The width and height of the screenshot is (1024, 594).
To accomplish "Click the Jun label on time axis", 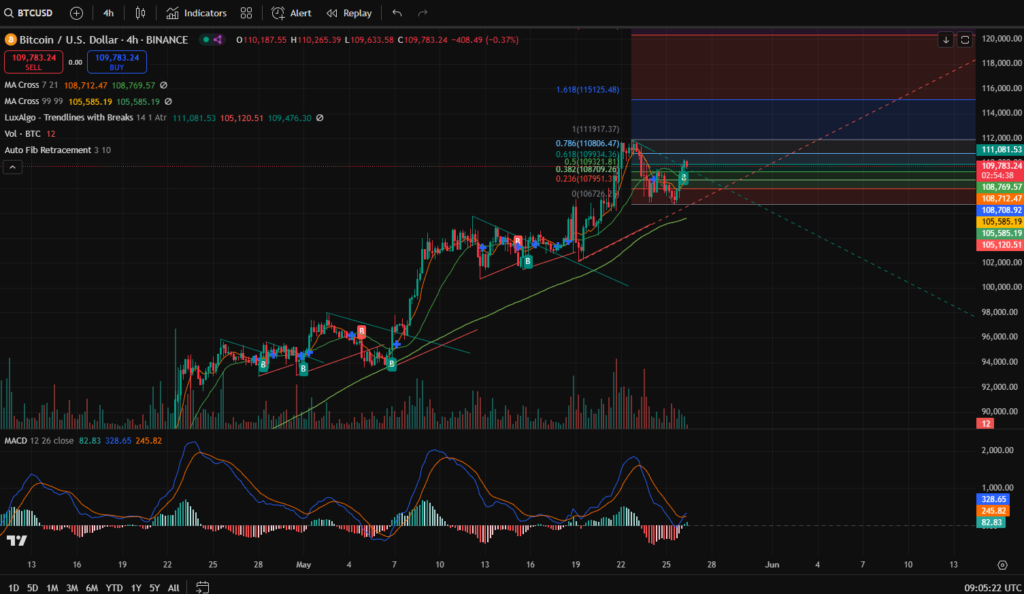I will pos(772,565).
